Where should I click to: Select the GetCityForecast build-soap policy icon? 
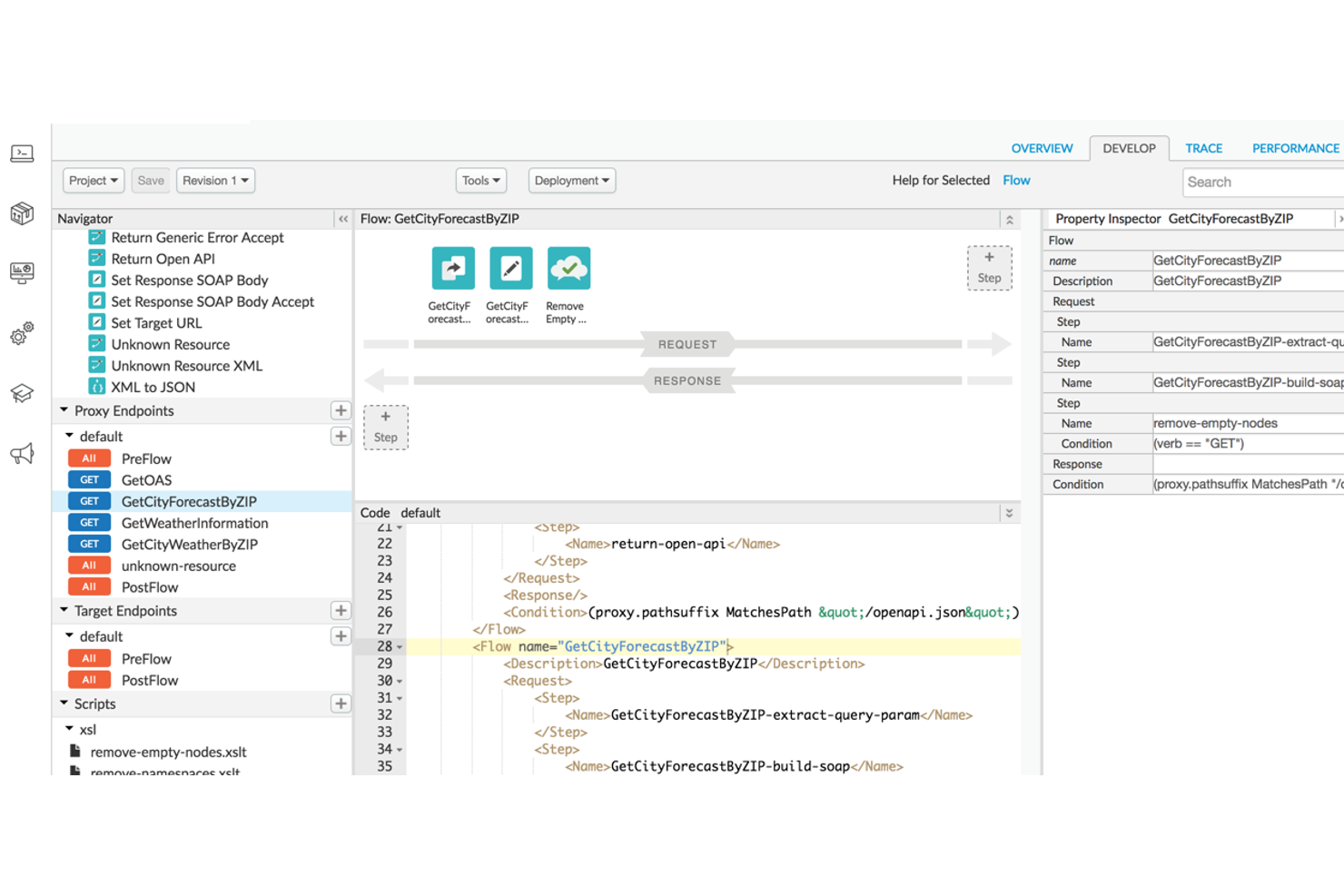point(510,268)
